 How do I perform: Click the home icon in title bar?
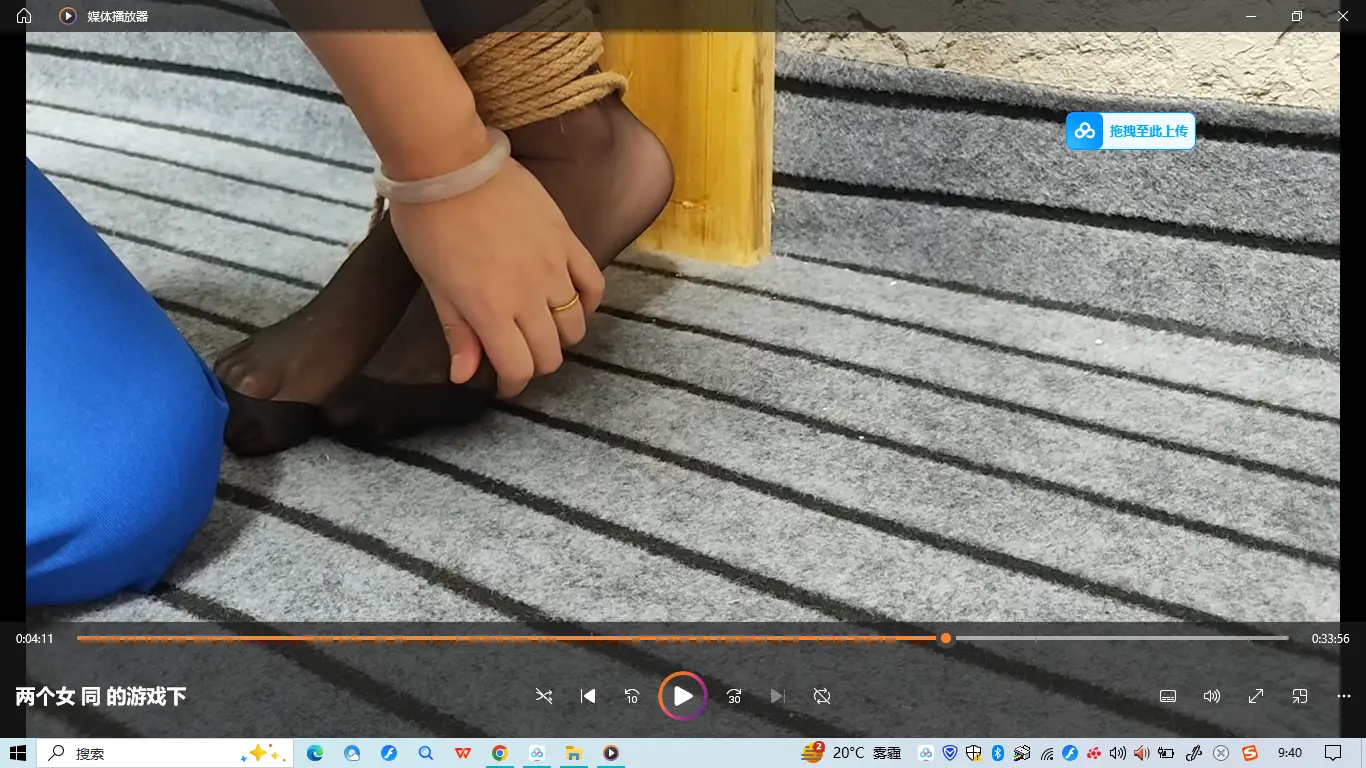click(x=24, y=16)
